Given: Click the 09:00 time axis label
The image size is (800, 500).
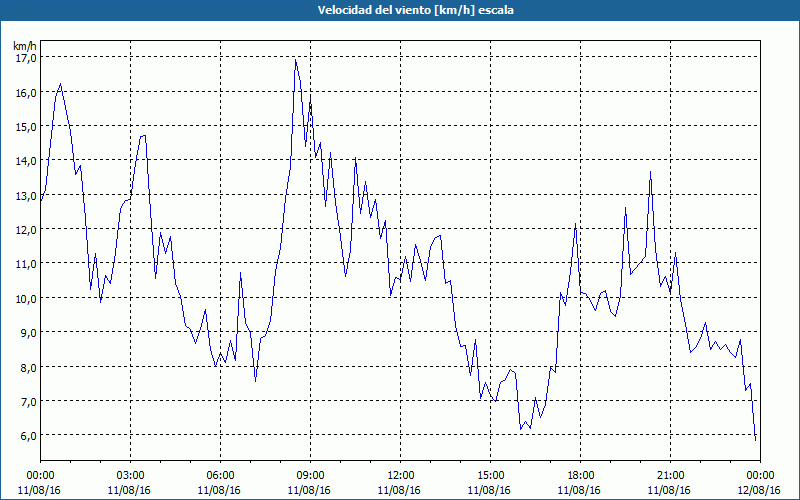Looking at the screenshot, I should pyautogui.click(x=310, y=476).
